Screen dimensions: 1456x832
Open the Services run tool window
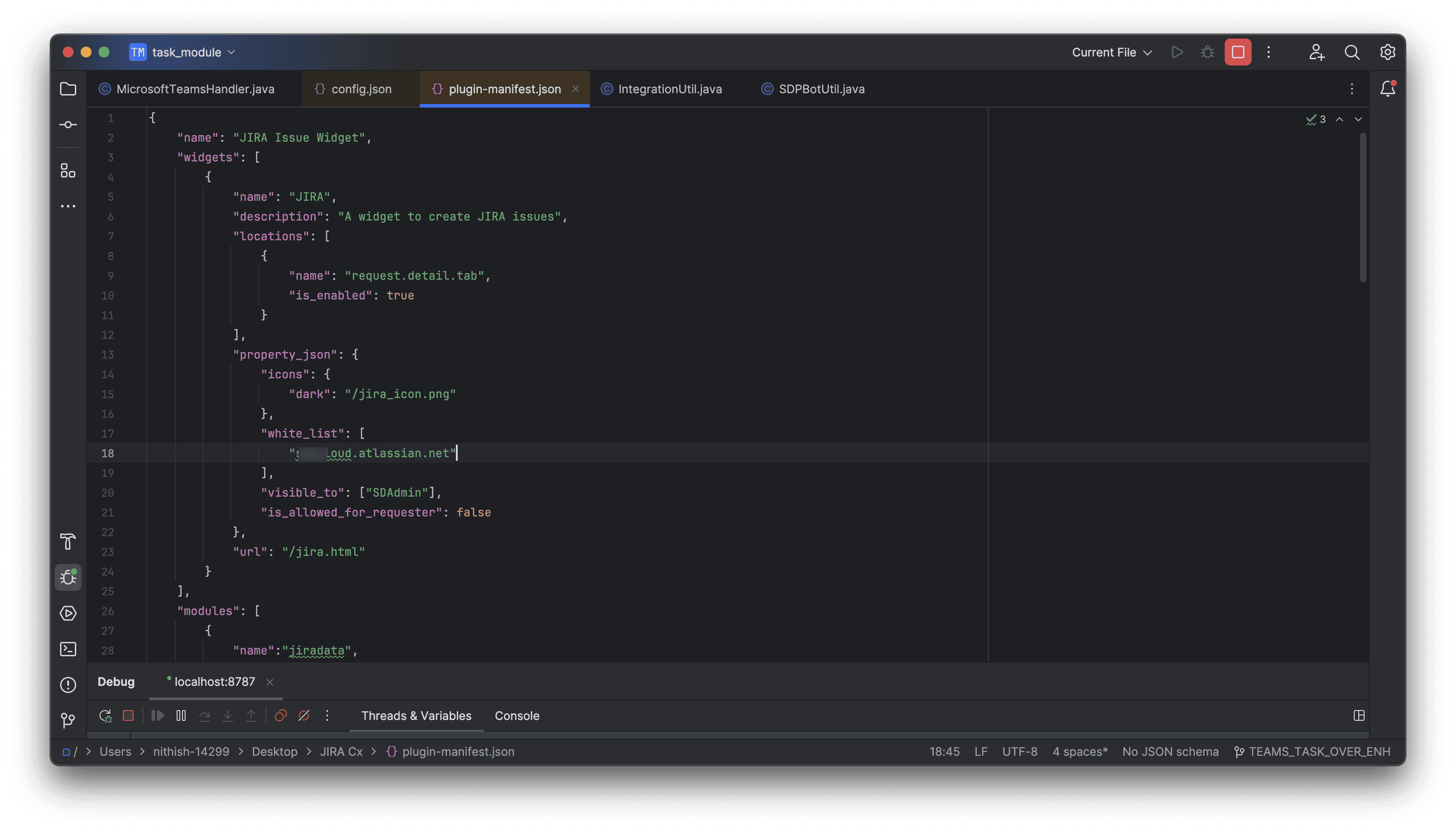pos(68,613)
